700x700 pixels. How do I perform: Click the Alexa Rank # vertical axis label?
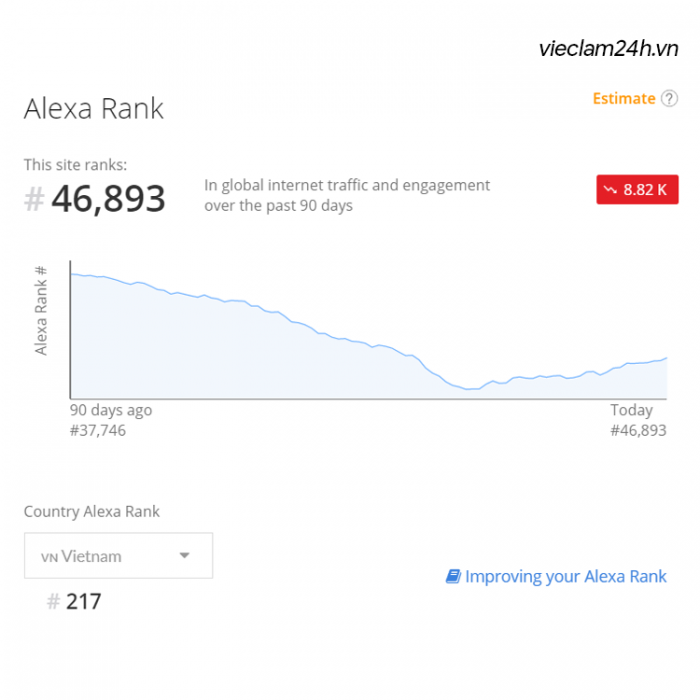(x=41, y=310)
